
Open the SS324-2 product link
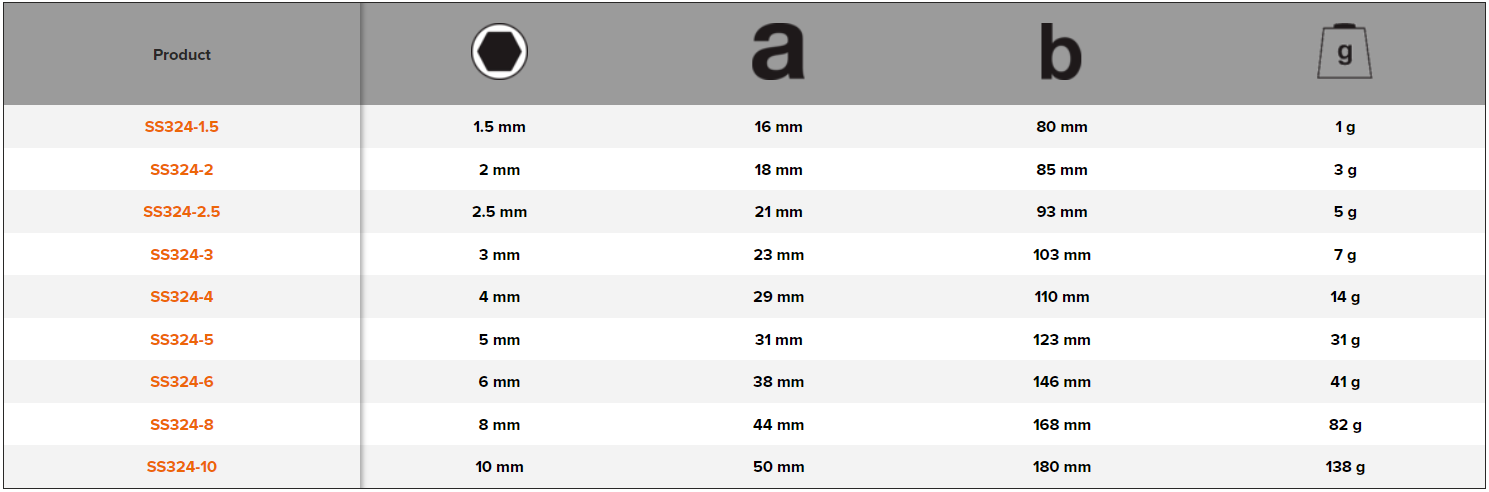point(182,170)
